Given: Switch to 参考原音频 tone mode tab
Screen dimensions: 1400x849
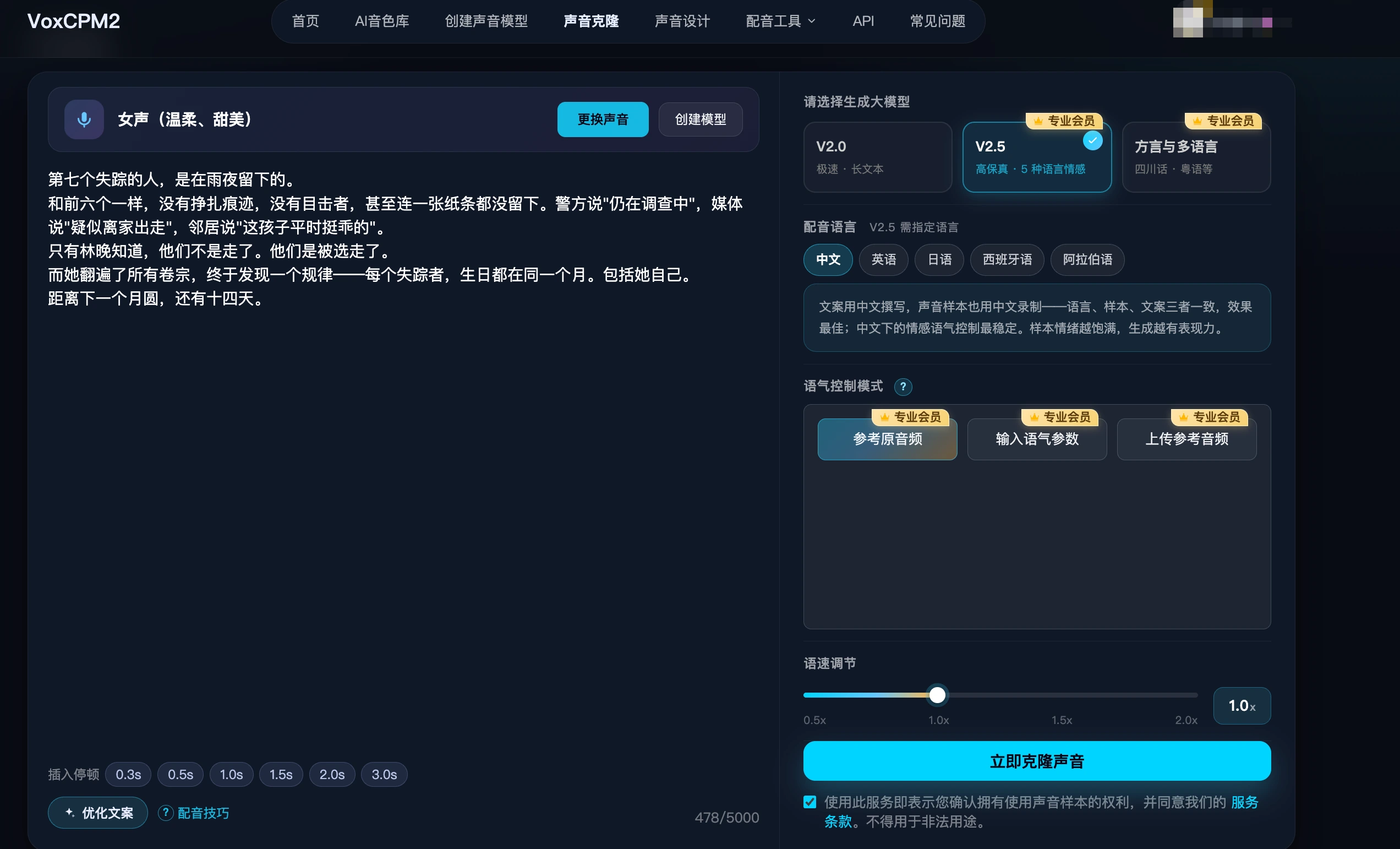Looking at the screenshot, I should 887,439.
